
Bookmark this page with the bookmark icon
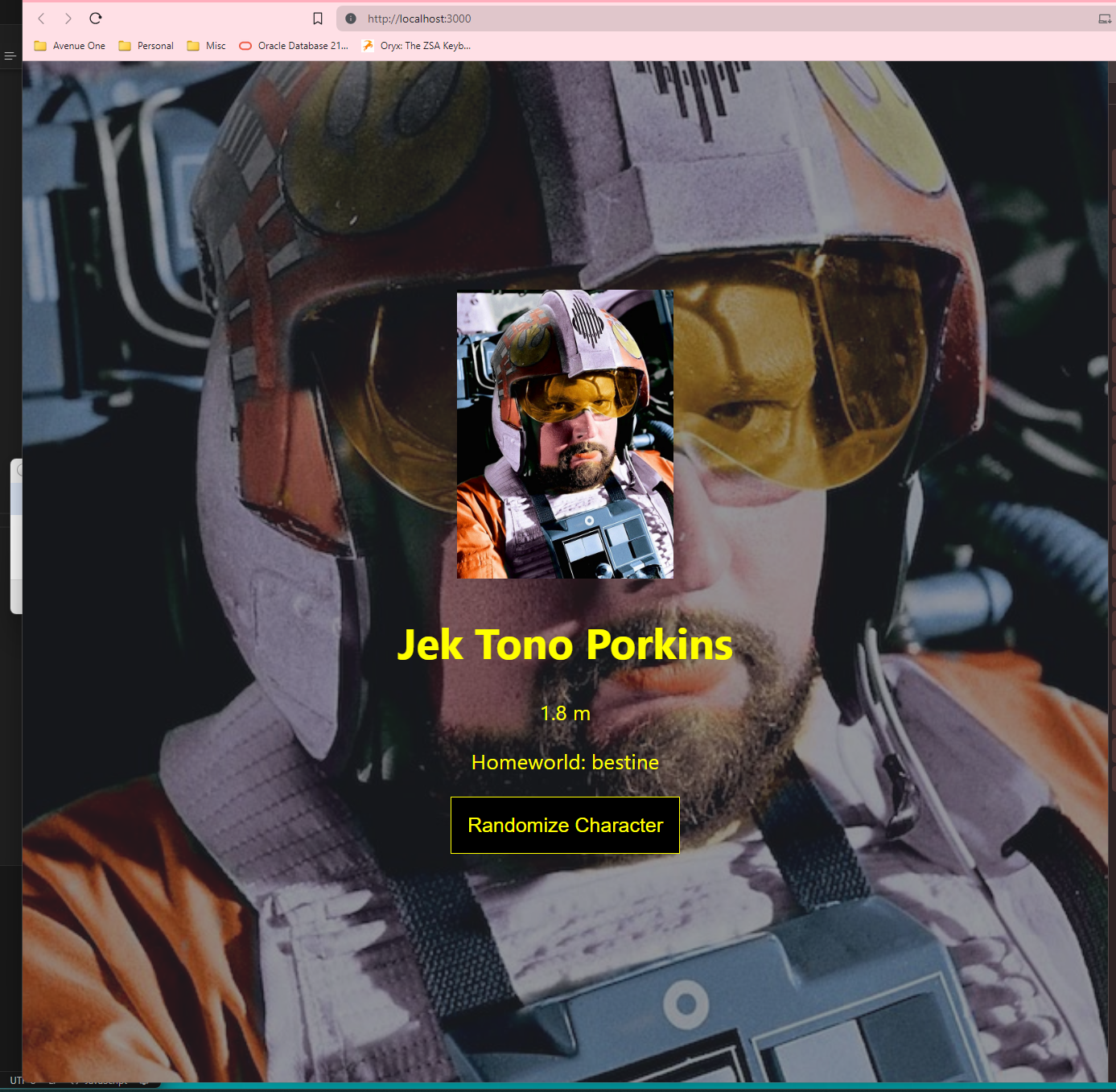[x=318, y=19]
